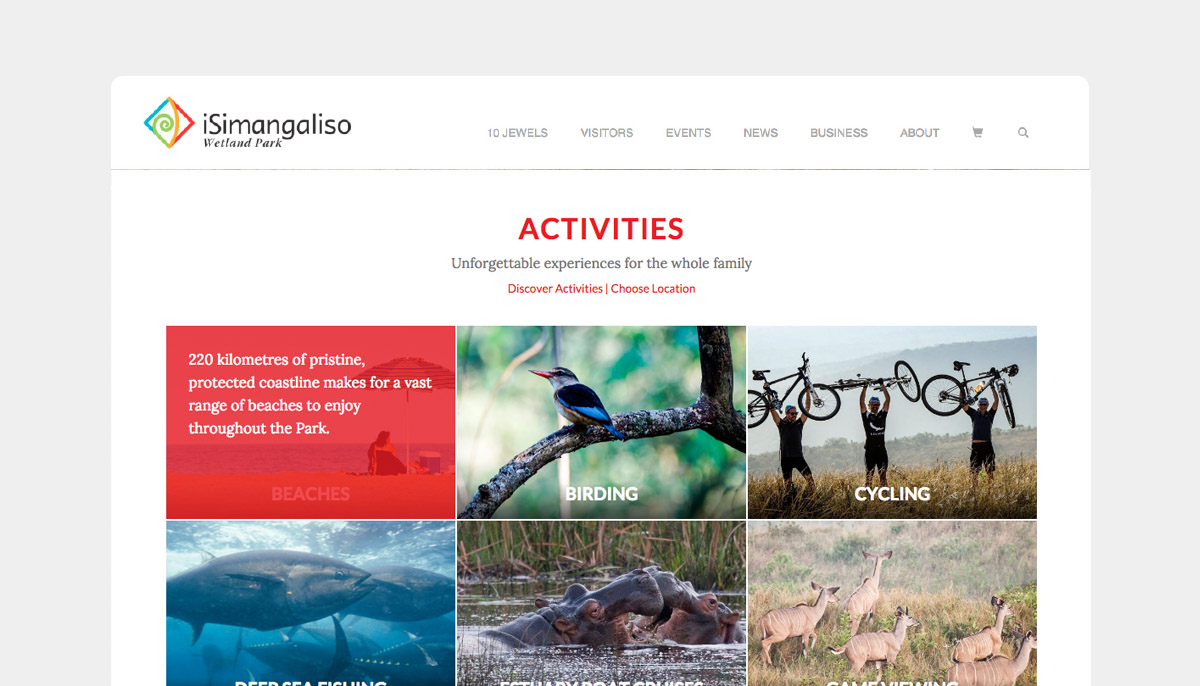Choose the Deep Sea Fishing tile
The width and height of the screenshot is (1200, 686).
(x=311, y=603)
